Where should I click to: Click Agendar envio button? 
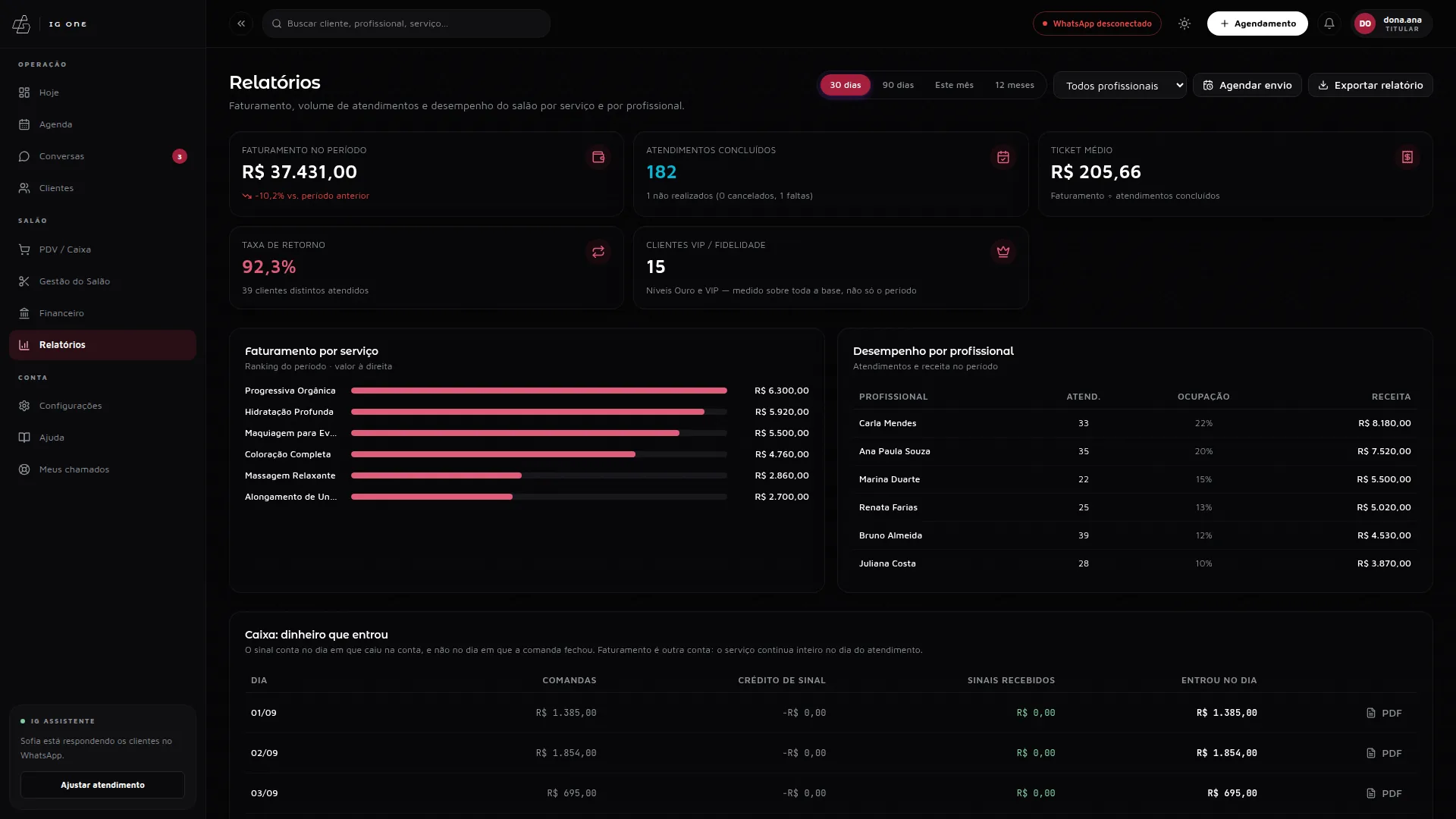pyautogui.click(x=1247, y=85)
